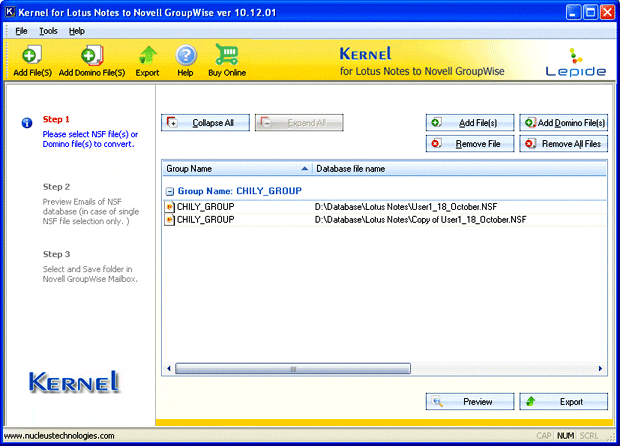Open the Tools menu

pyautogui.click(x=48, y=31)
